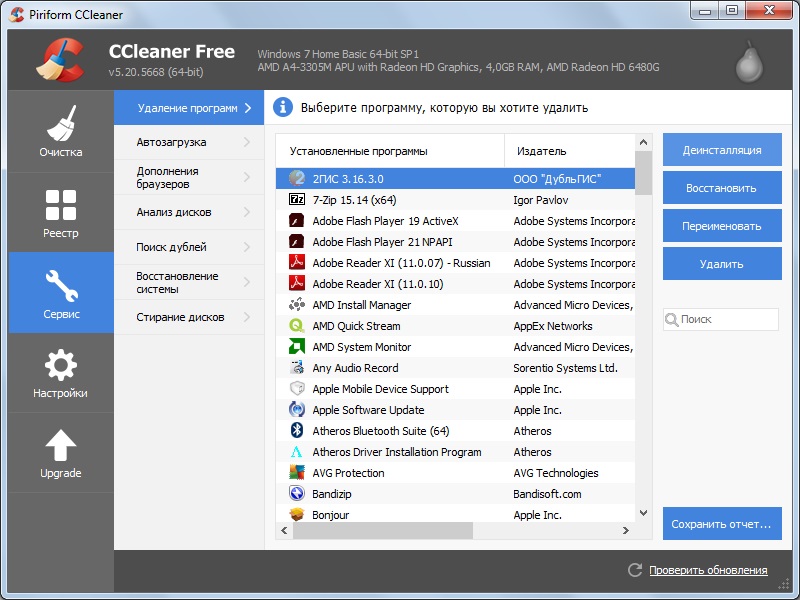Expand the Автозагрузка submenu chevron
The image size is (800, 600).
(247, 142)
